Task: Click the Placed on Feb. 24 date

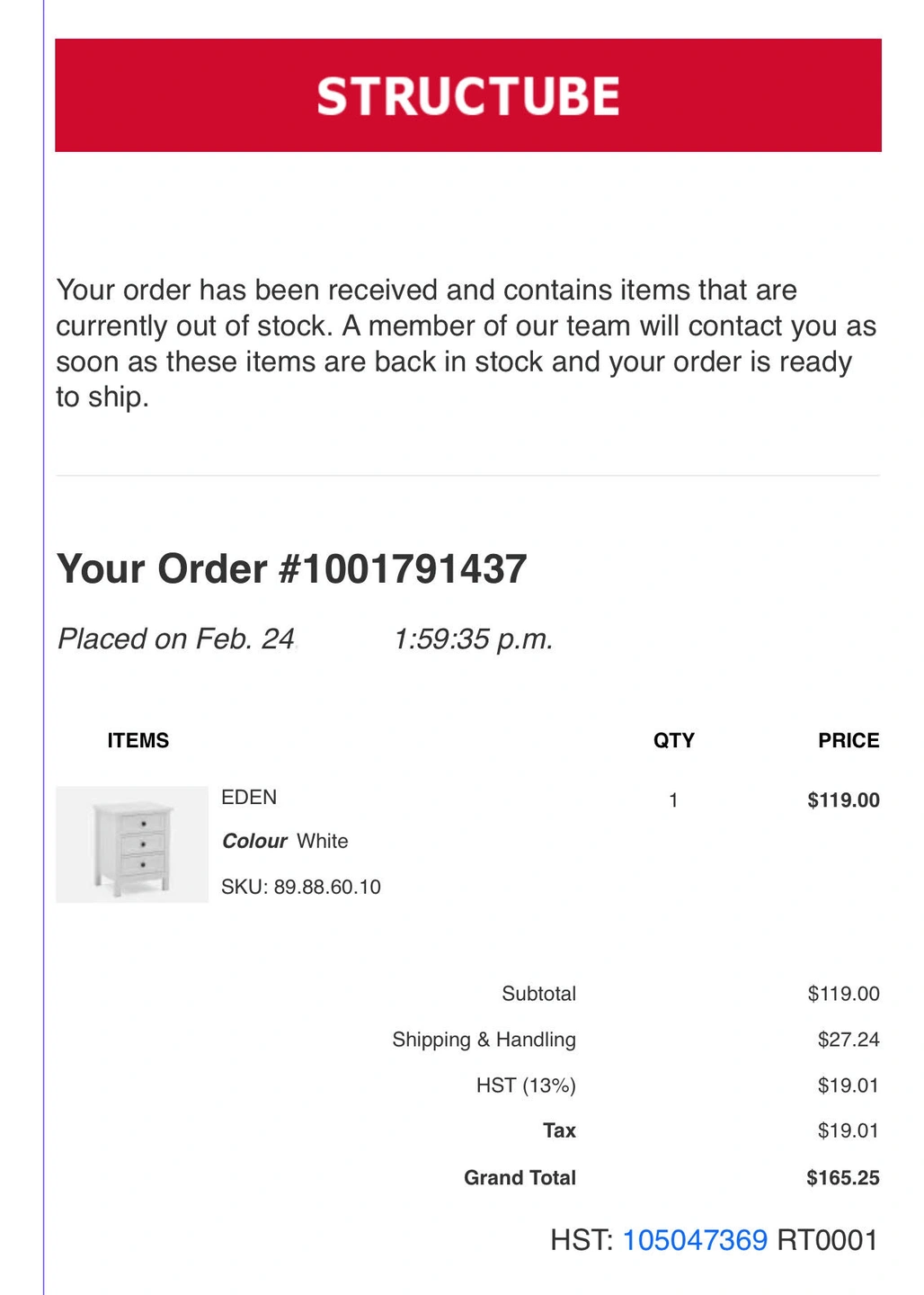Action: pyautogui.click(x=176, y=639)
